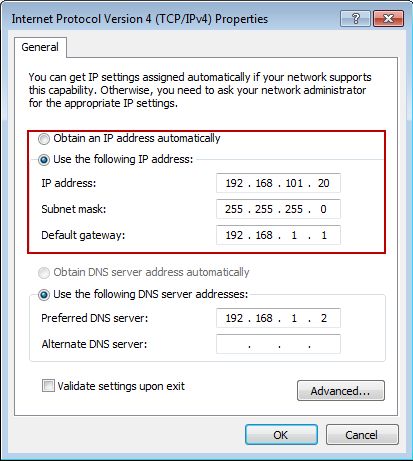Screen dimensions: 413x461
Task: Click the Default gateway input field
Action: click(278, 235)
